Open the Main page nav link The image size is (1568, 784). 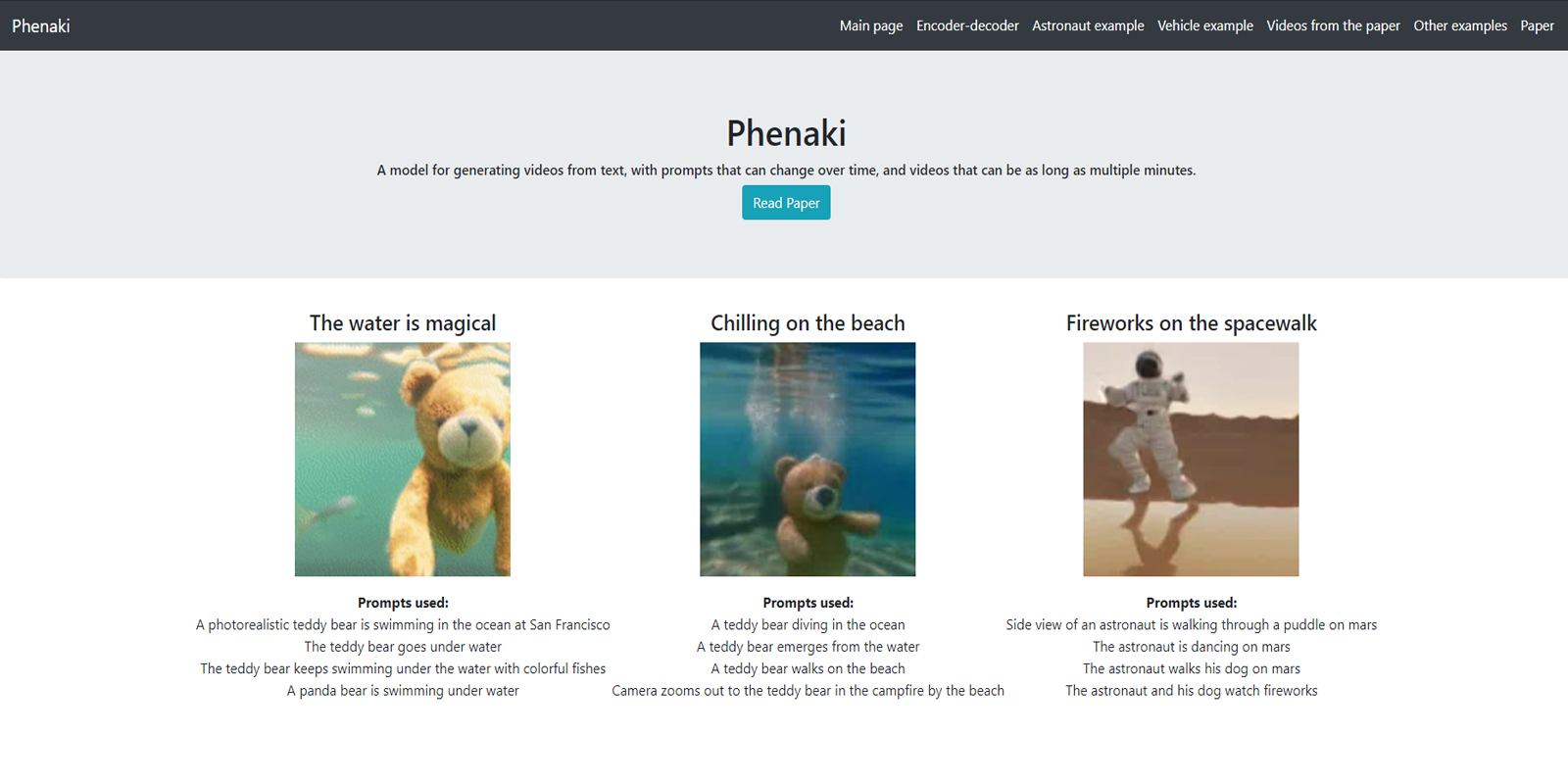pyautogui.click(x=870, y=26)
